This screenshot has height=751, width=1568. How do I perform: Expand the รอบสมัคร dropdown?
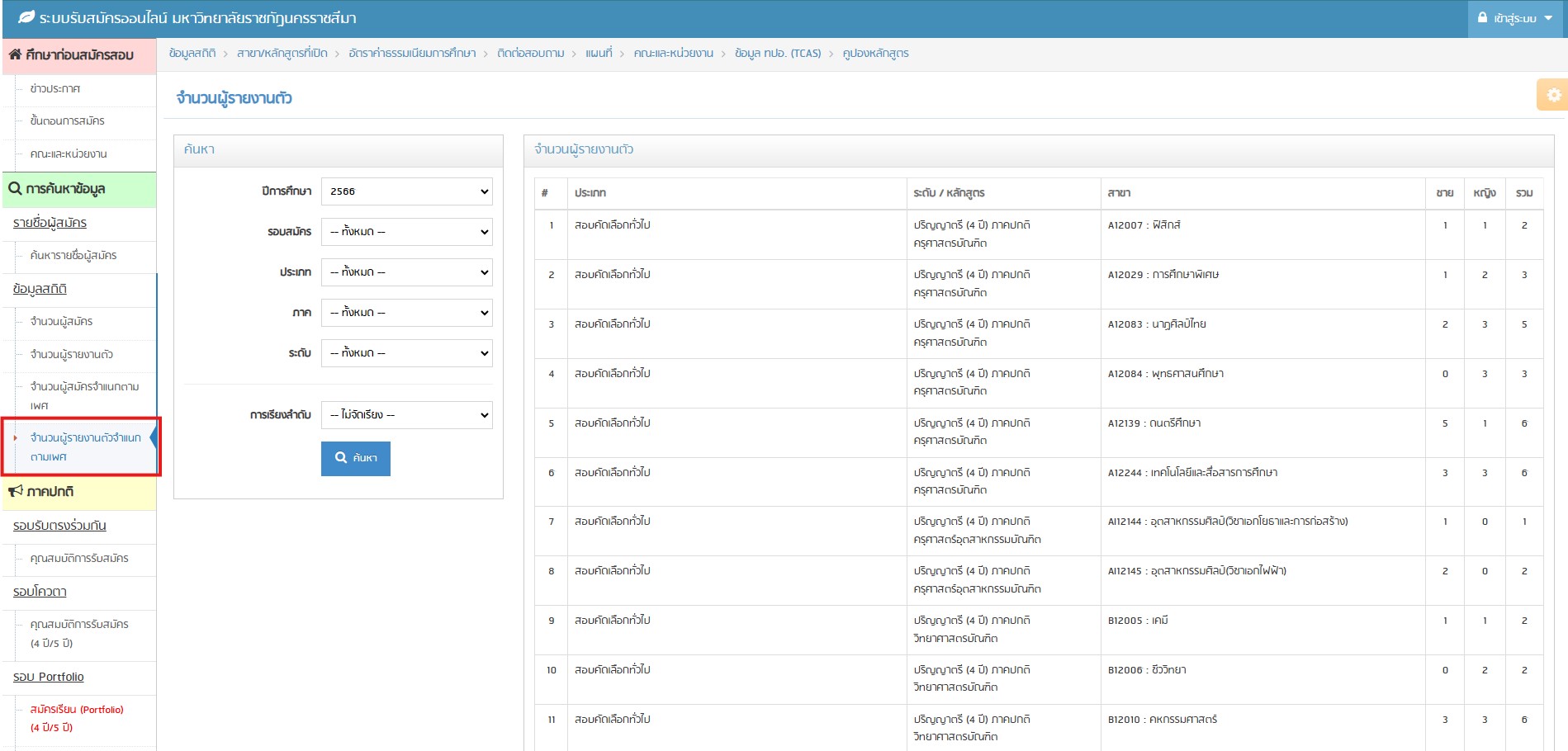click(x=407, y=232)
